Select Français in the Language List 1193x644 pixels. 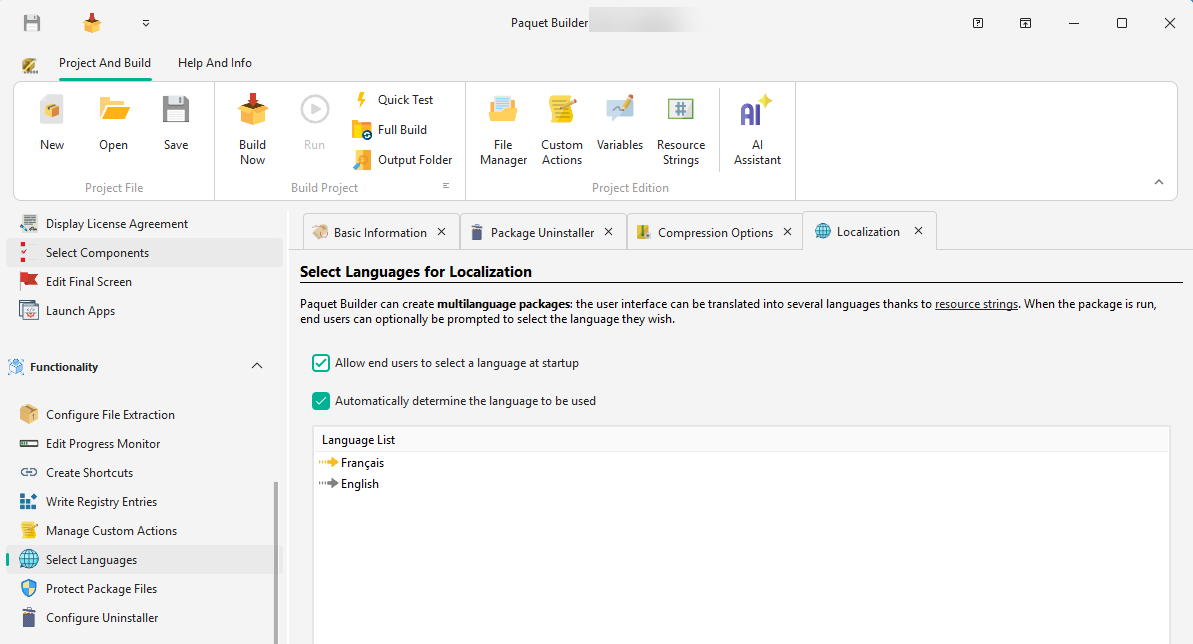pyautogui.click(x=360, y=462)
